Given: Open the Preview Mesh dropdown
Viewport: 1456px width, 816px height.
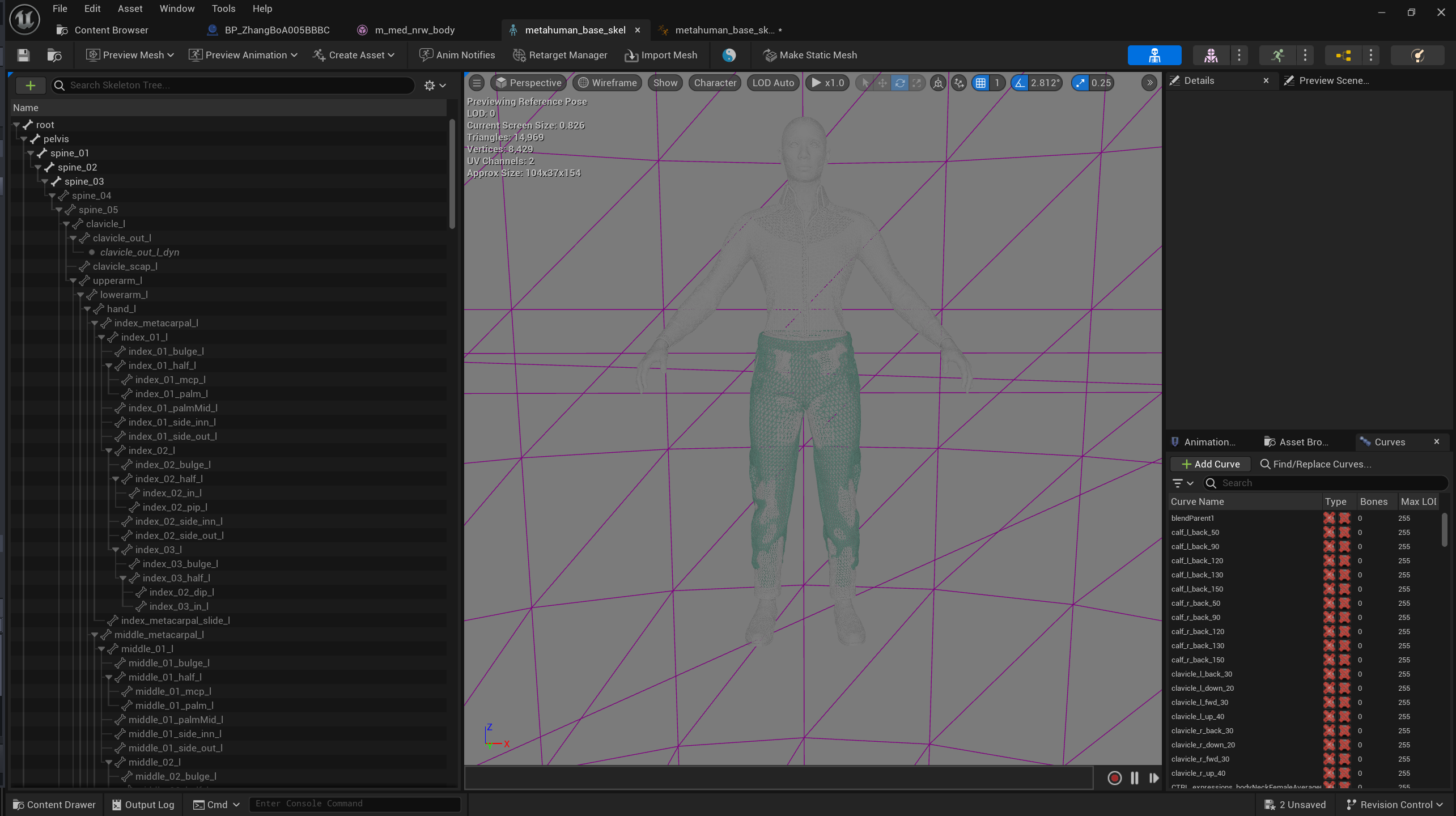Looking at the screenshot, I should tap(130, 55).
